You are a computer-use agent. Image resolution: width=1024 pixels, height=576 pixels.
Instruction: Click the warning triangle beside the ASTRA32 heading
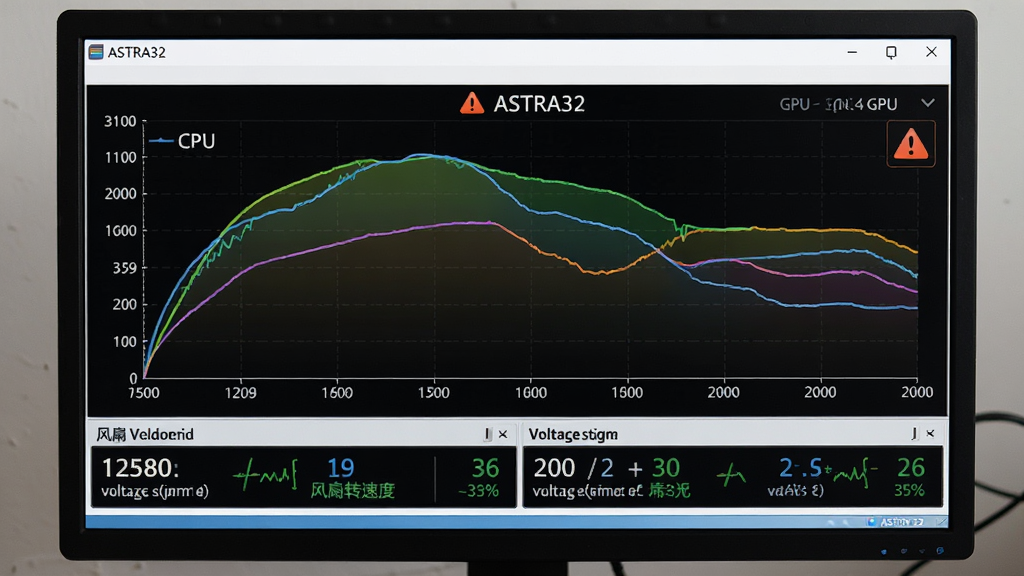[472, 103]
